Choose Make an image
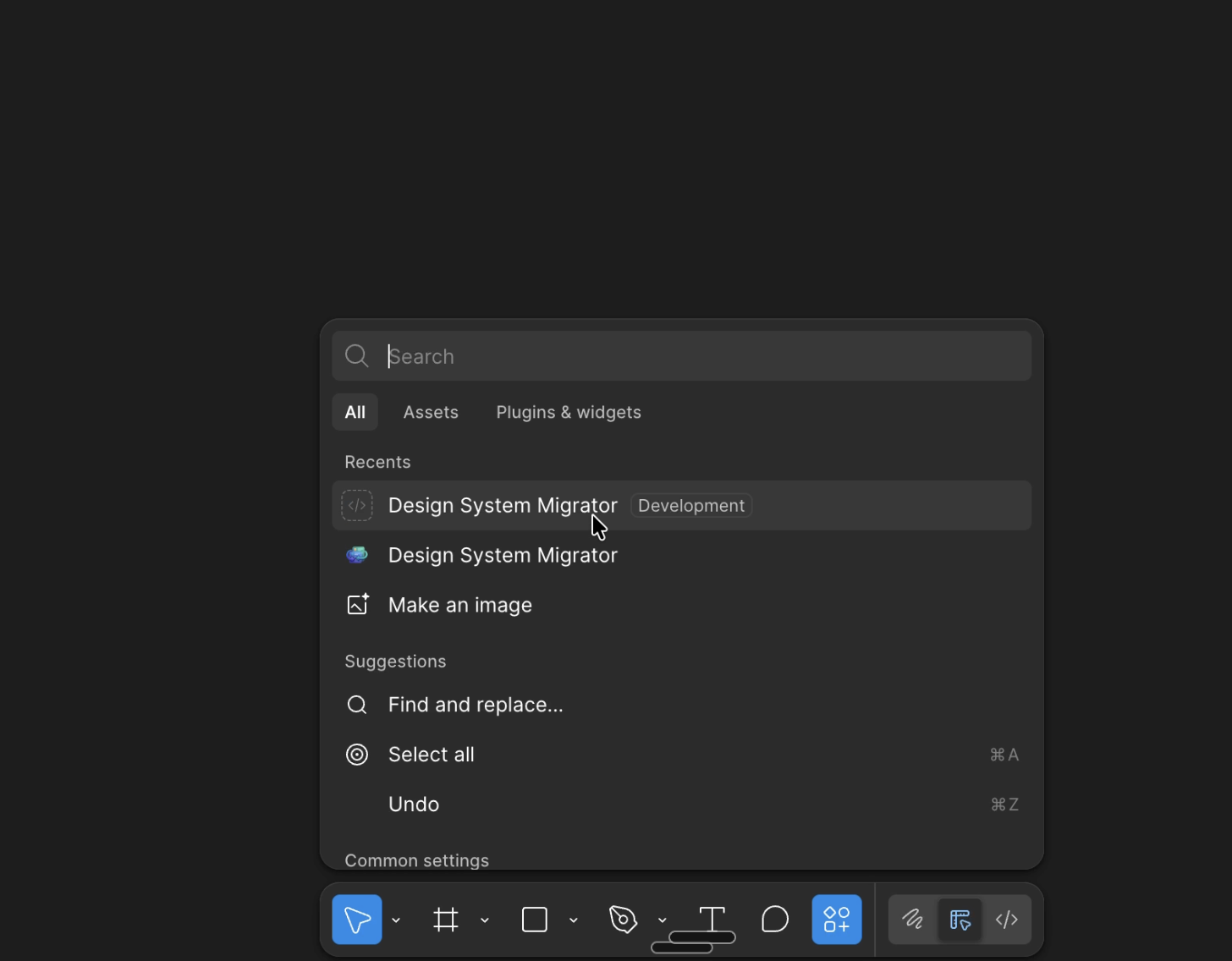Viewport: 1232px width, 961px height. click(x=681, y=605)
